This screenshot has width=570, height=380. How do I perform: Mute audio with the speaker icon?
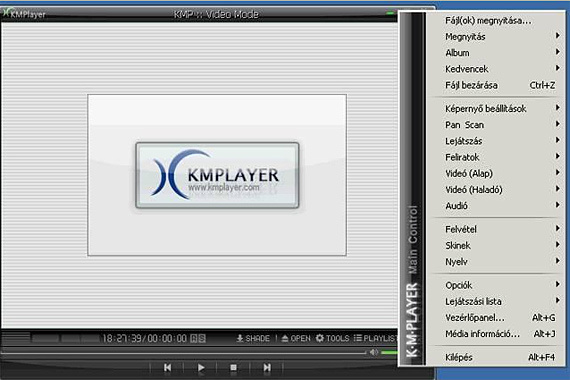(x=374, y=352)
